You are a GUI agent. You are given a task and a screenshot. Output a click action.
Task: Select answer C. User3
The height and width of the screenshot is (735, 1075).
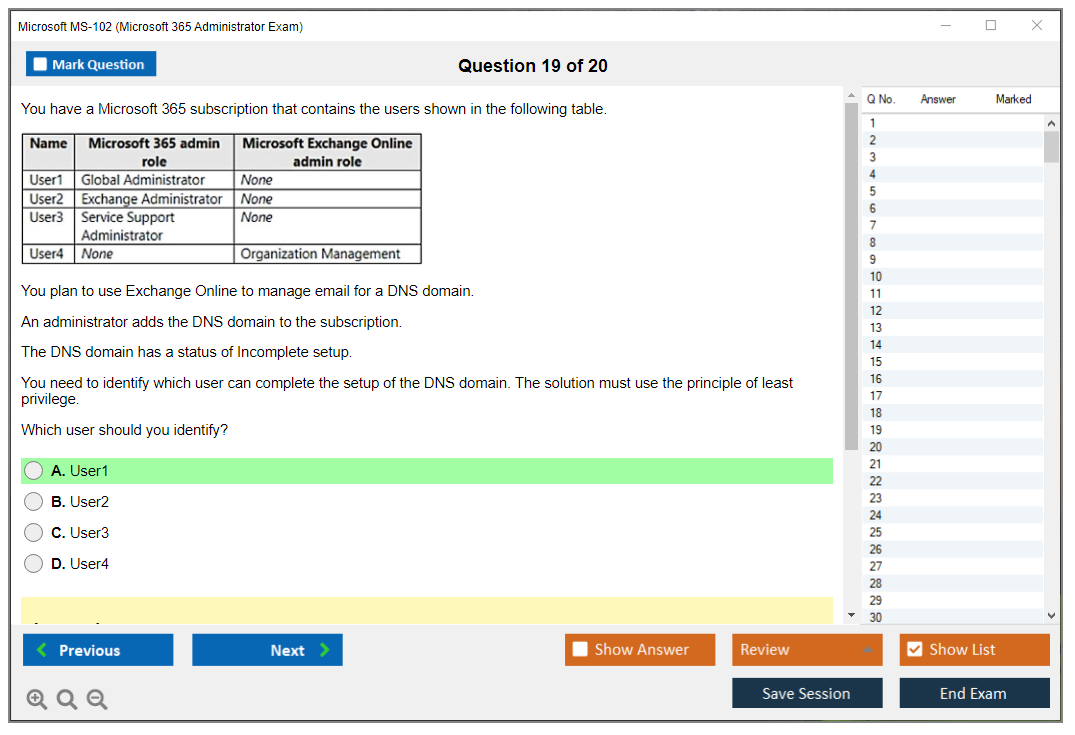(x=33, y=533)
